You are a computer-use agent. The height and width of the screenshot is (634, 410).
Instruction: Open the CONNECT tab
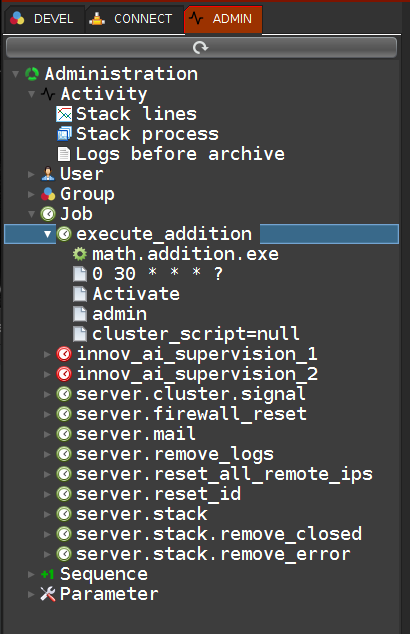click(x=135, y=19)
